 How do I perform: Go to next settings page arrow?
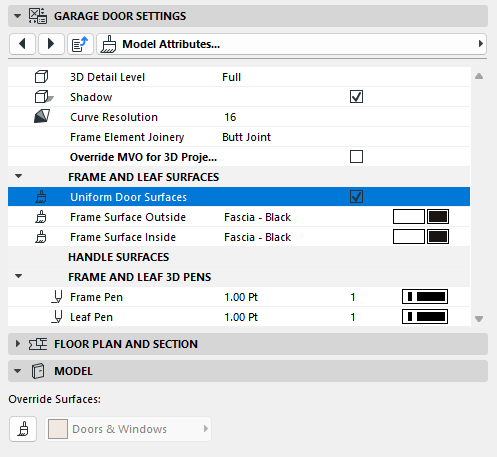(51, 44)
